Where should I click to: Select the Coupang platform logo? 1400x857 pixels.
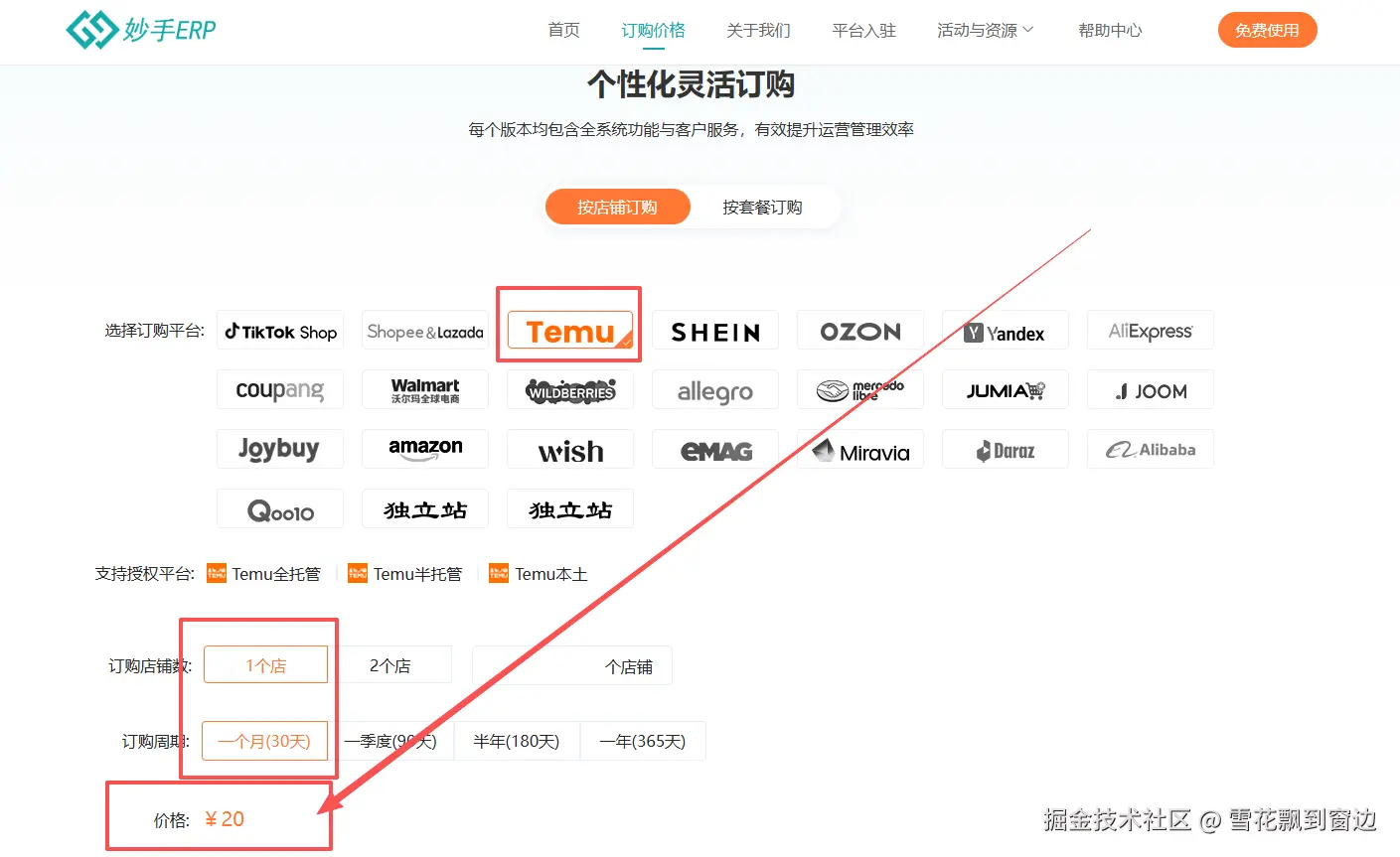[x=280, y=390]
